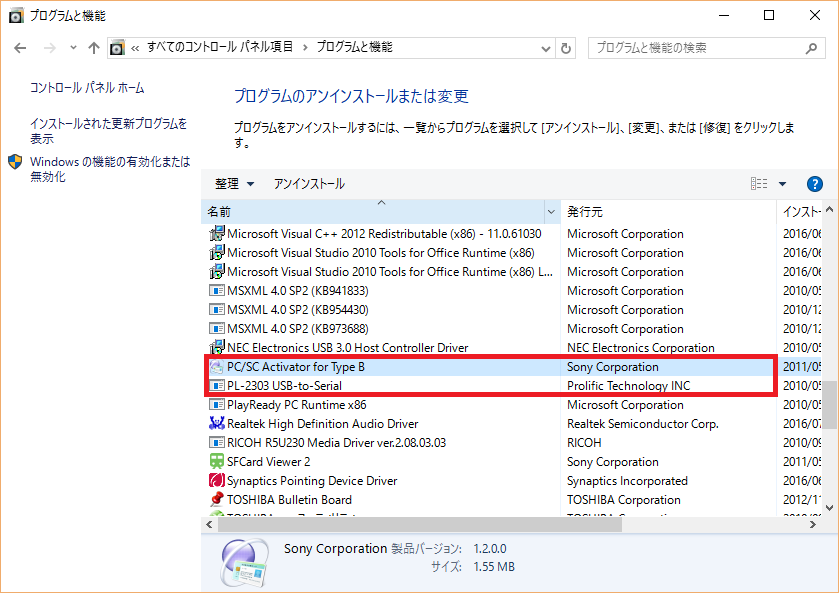
Task: Sort by the 発行元 column header
Action: click(x=668, y=212)
